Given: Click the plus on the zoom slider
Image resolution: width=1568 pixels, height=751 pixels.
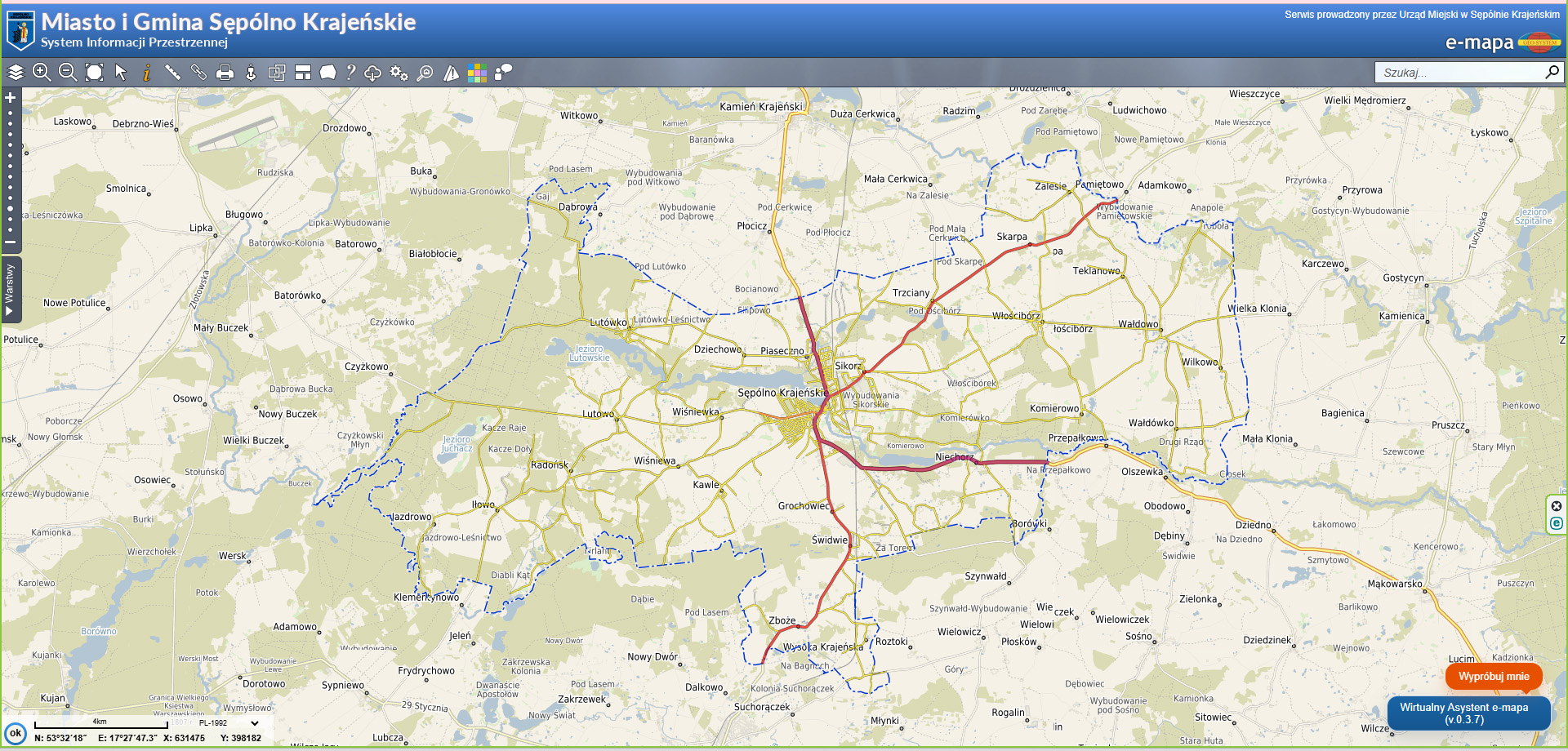Looking at the screenshot, I should click(x=11, y=97).
